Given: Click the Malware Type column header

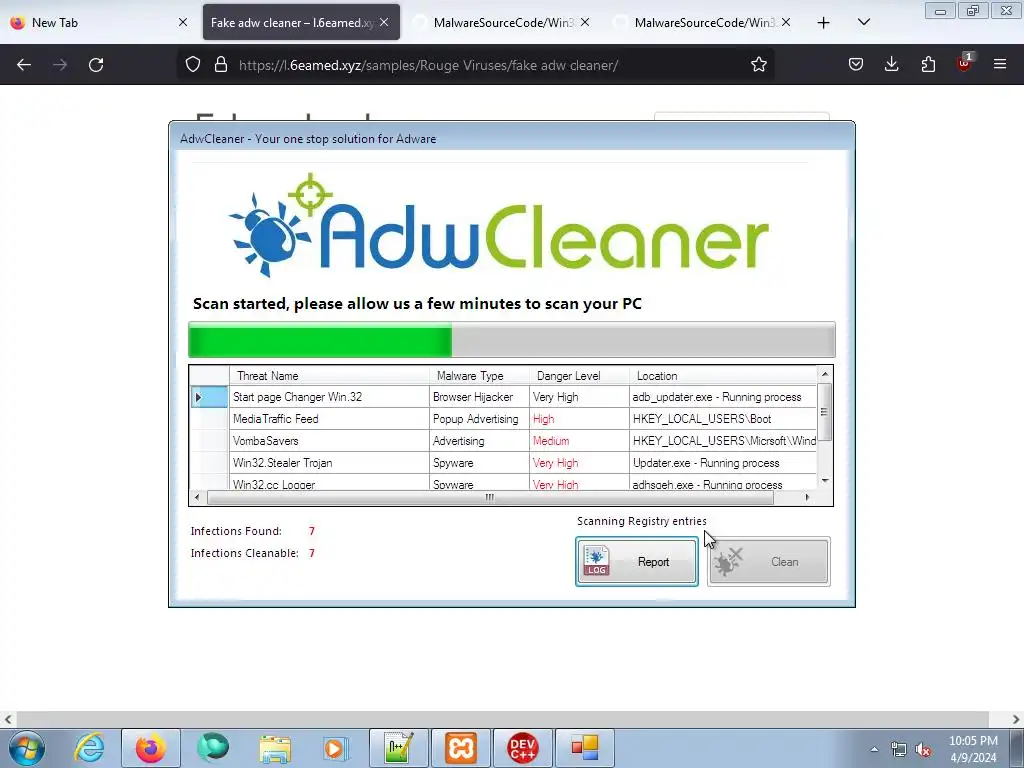Looking at the screenshot, I should [479, 376].
